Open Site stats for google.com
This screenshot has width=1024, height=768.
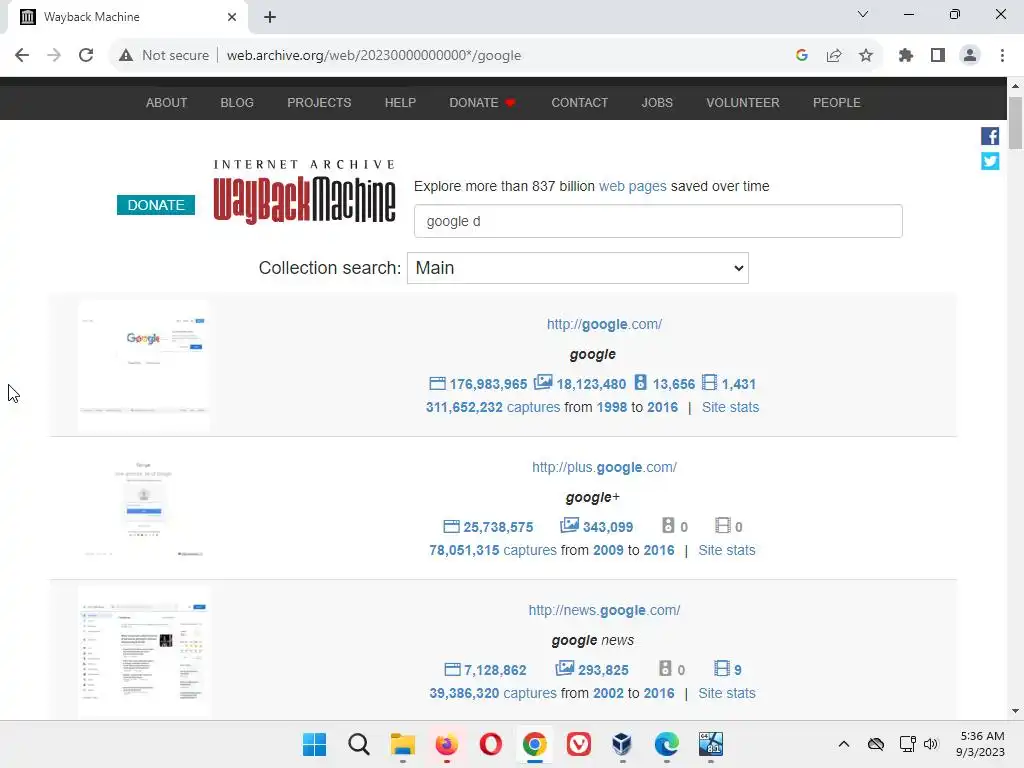tap(730, 407)
